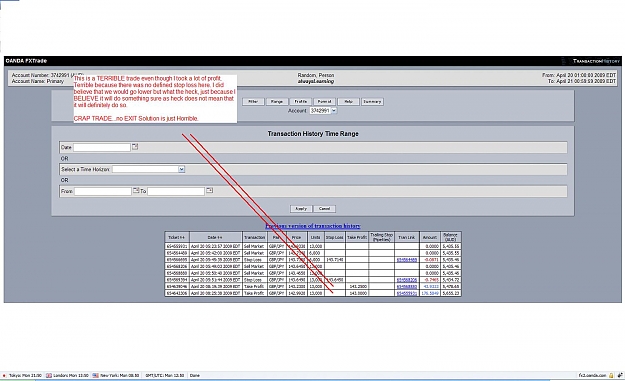Select final balance value 5,655.23
The image size is (625, 381).
click(x=451, y=293)
